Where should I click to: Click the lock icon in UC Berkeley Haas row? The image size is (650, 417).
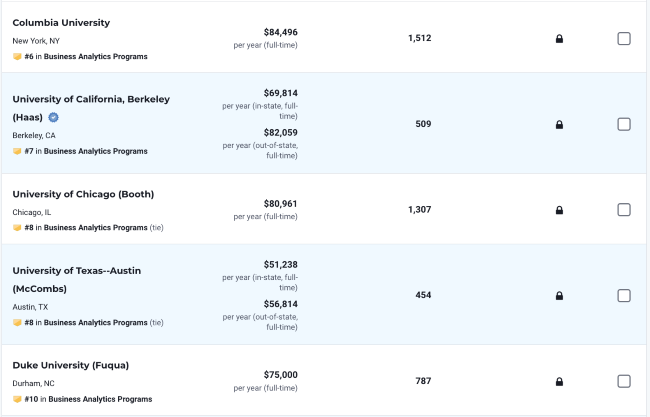(x=559, y=124)
